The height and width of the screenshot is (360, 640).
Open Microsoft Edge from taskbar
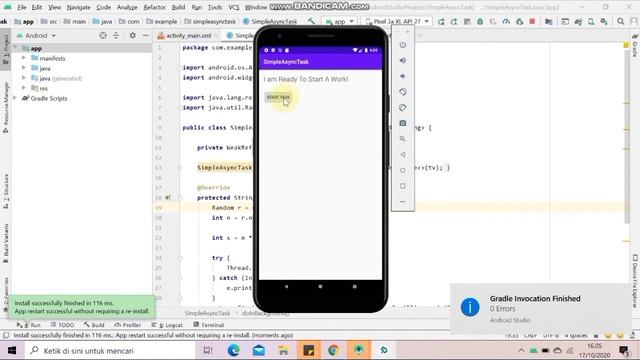(233, 350)
